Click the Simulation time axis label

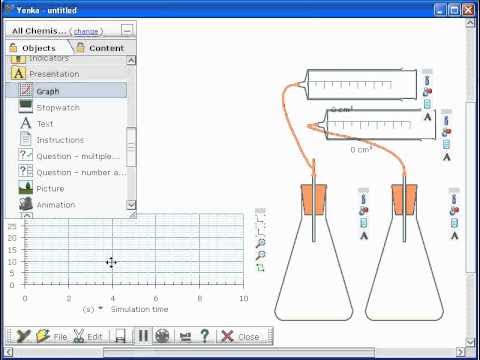pyautogui.click(x=139, y=309)
